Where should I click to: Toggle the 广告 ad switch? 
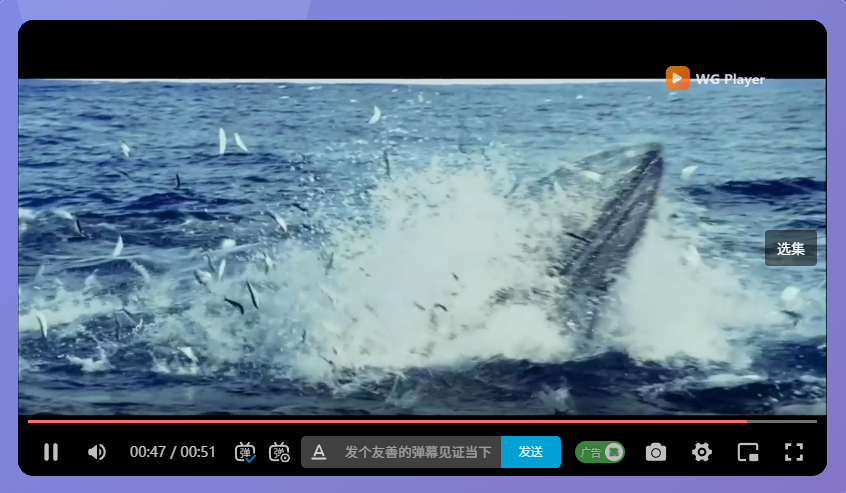(x=600, y=452)
